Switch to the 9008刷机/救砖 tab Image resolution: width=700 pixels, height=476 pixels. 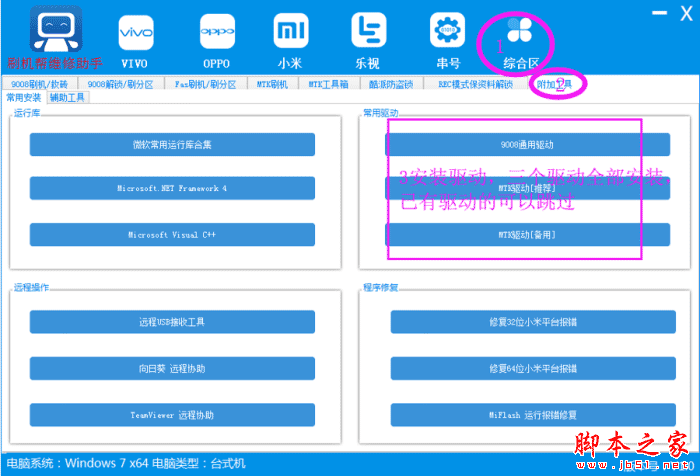point(40,84)
